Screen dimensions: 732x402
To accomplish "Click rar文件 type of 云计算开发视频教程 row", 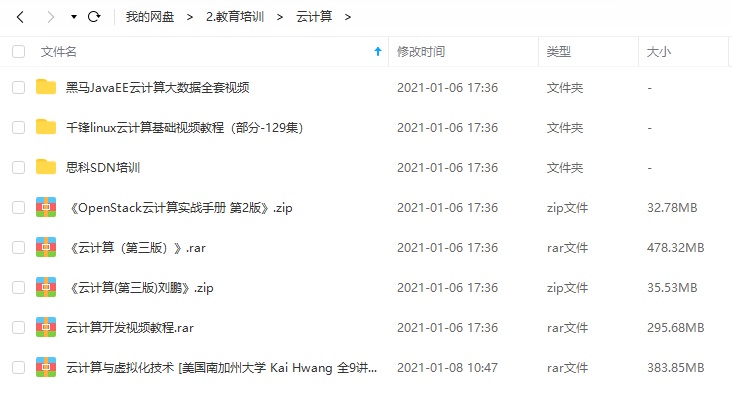I will 567,327.
